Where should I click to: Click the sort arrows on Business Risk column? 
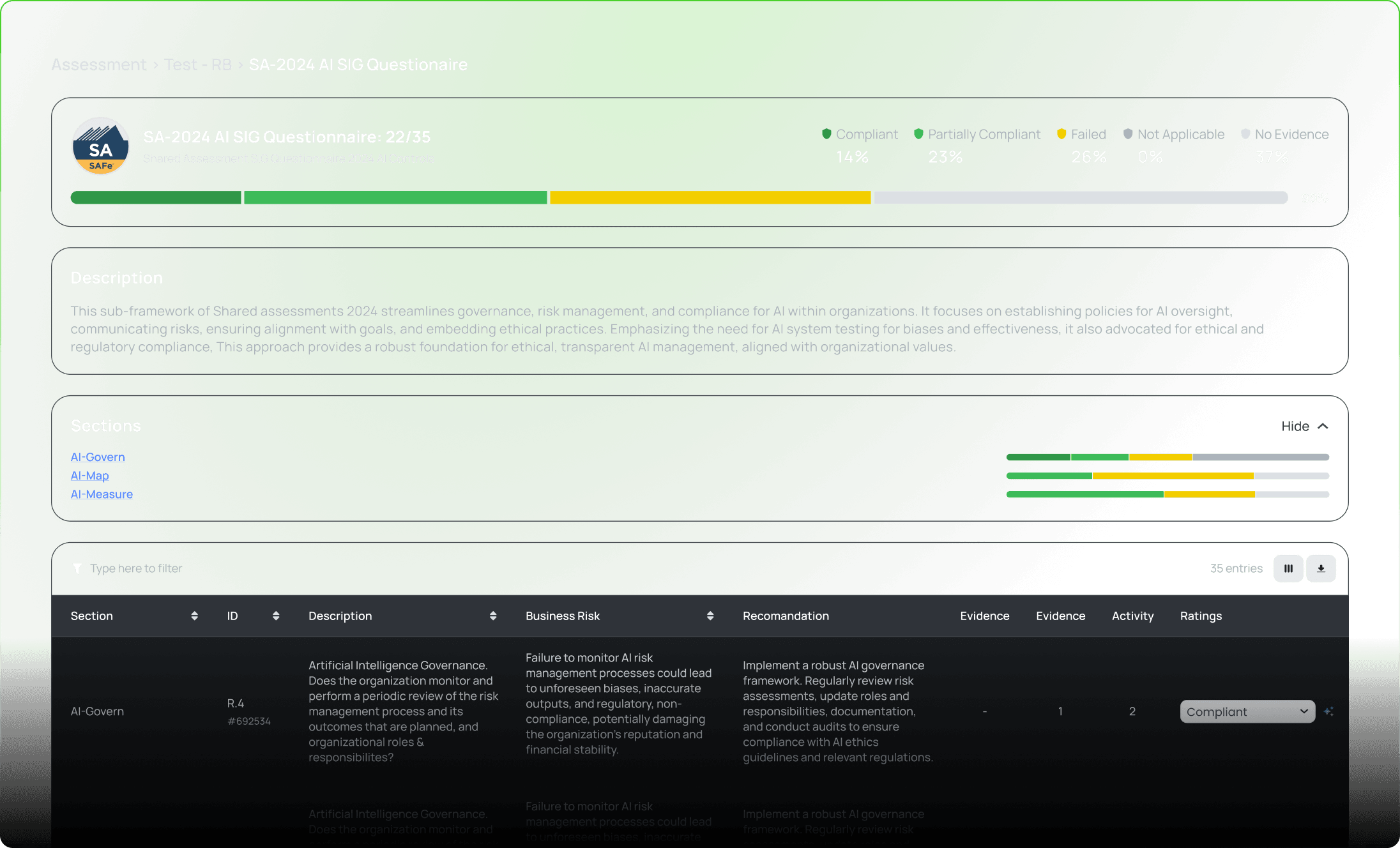(x=710, y=616)
